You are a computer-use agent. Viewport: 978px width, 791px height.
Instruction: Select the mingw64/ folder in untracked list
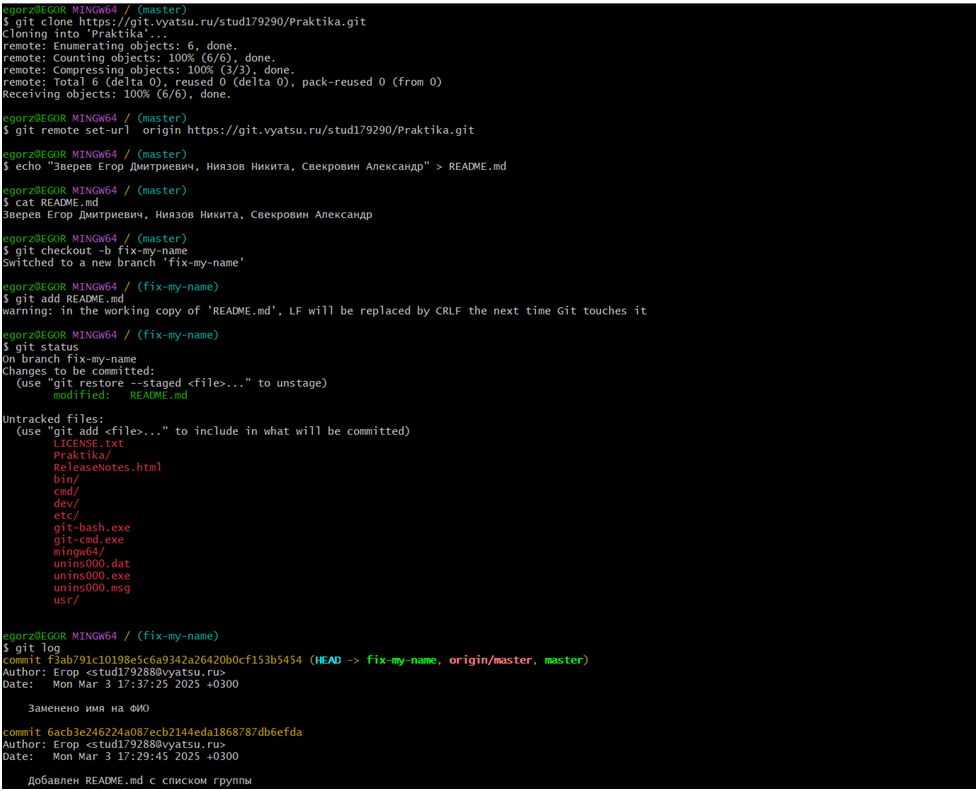(79, 551)
